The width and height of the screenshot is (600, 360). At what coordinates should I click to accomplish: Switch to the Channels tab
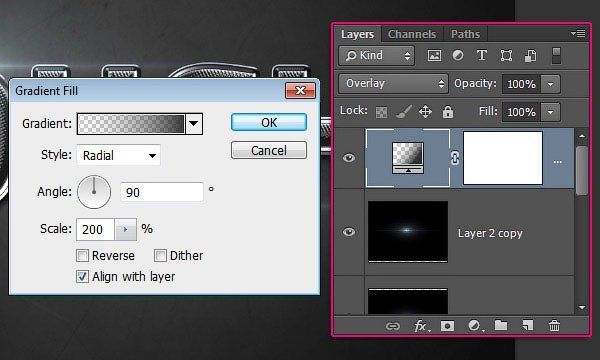tap(412, 34)
